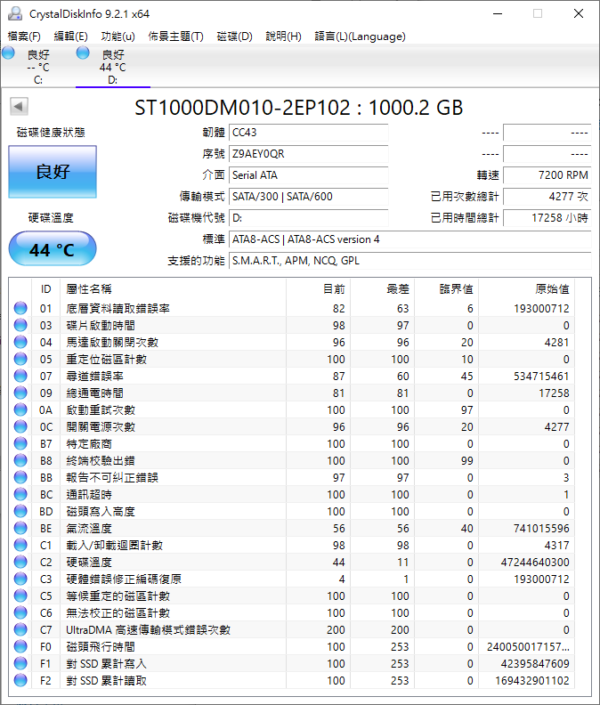
Task: Click status orb for attribute BB row
Action: (20, 477)
